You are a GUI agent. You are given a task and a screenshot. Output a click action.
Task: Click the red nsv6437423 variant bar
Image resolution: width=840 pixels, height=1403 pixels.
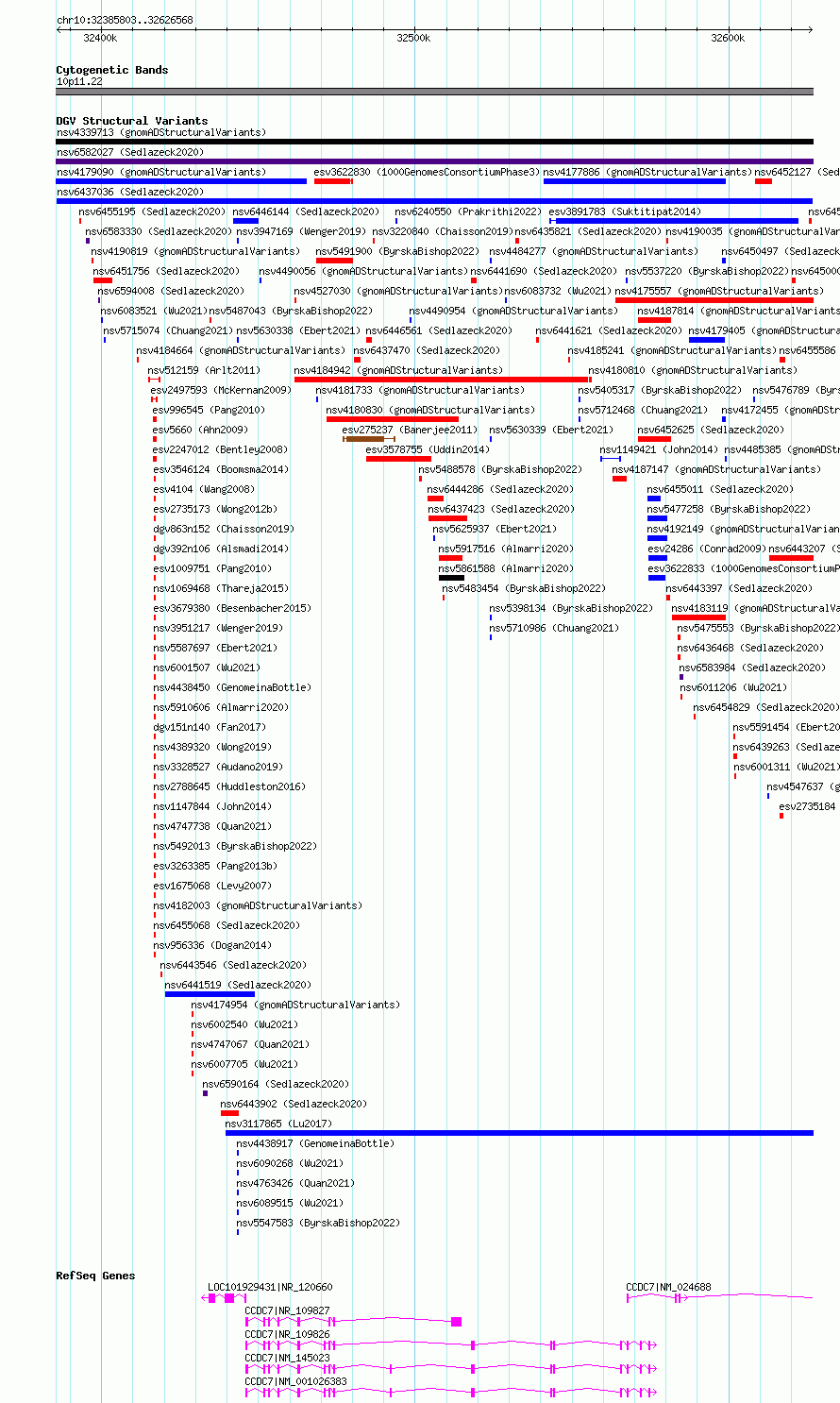(x=447, y=518)
